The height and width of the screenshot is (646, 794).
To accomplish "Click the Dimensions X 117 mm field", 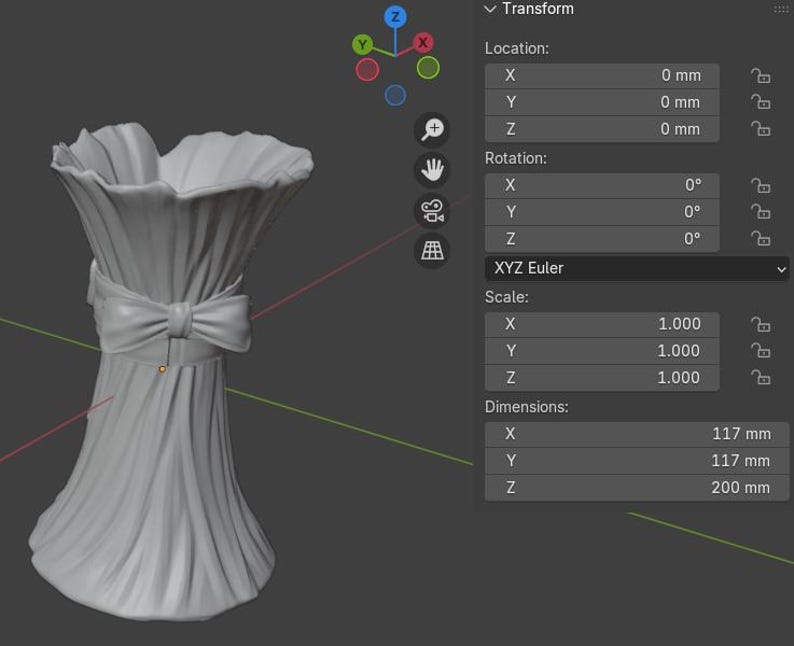I will pos(637,434).
